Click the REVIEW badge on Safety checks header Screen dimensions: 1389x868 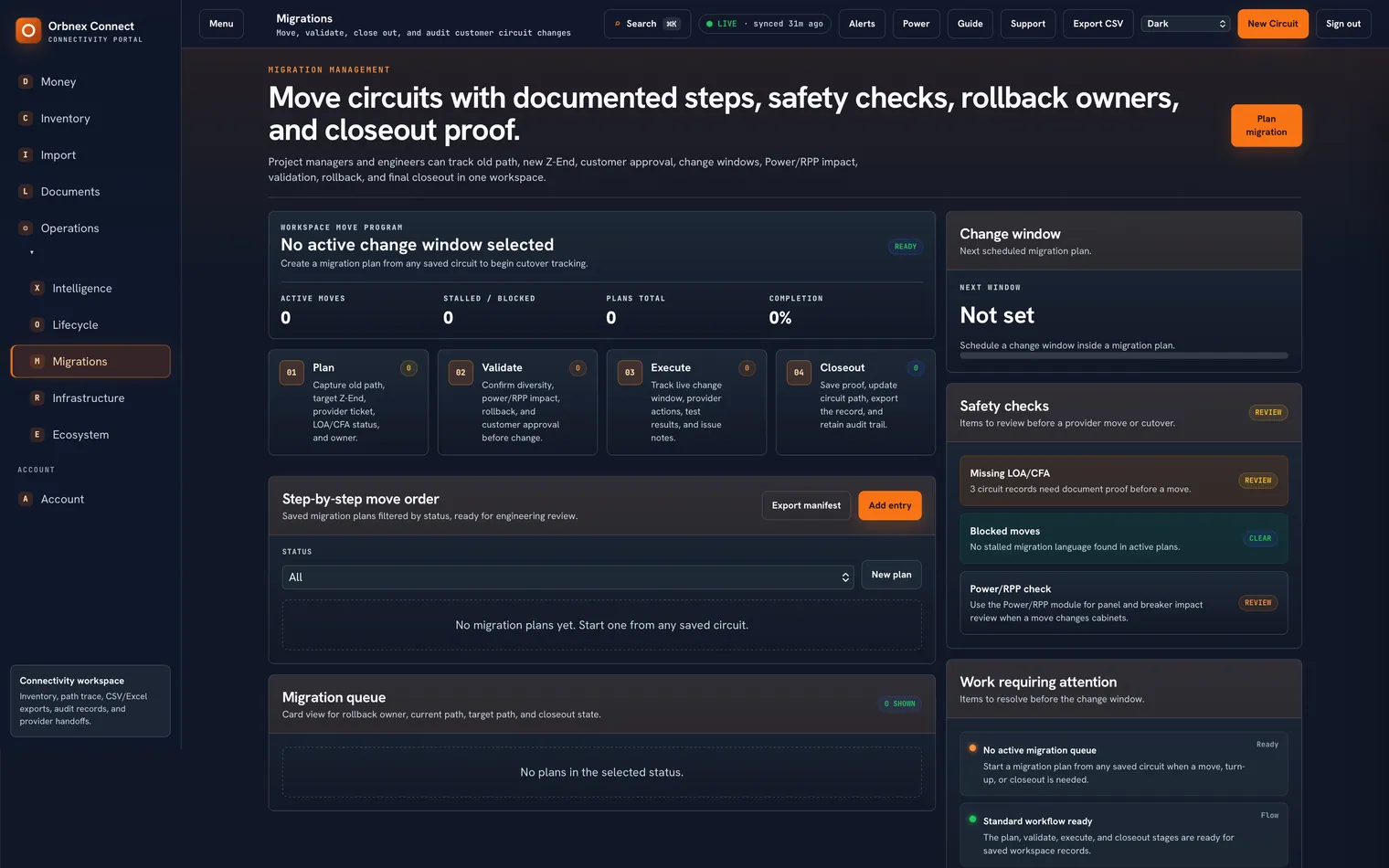(x=1268, y=413)
